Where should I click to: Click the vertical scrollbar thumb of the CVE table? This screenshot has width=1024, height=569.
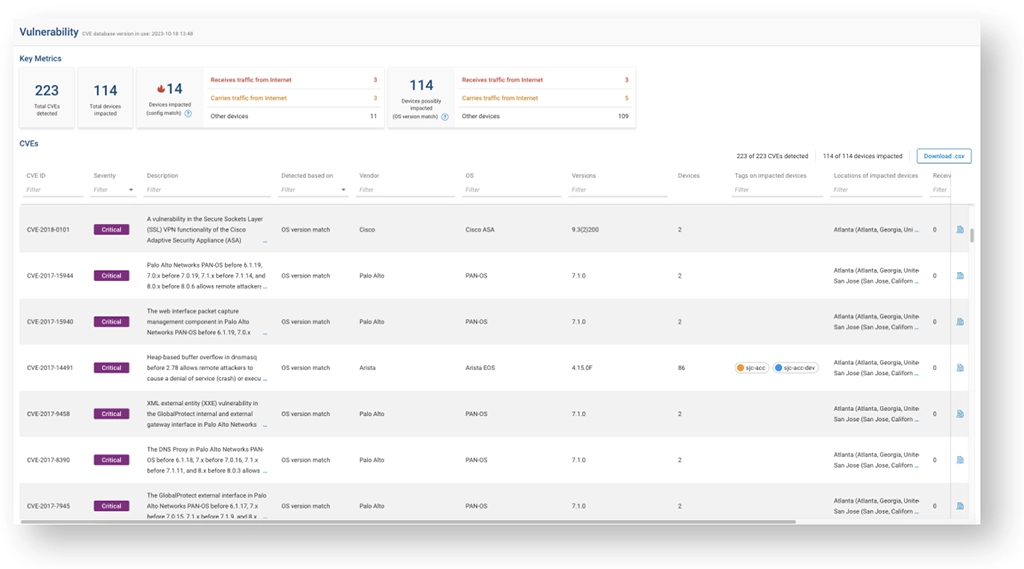tap(972, 235)
